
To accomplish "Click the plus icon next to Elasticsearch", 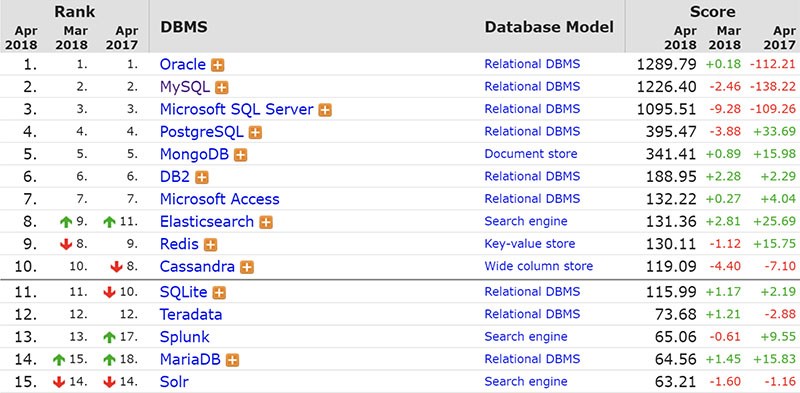I will coord(266,223).
